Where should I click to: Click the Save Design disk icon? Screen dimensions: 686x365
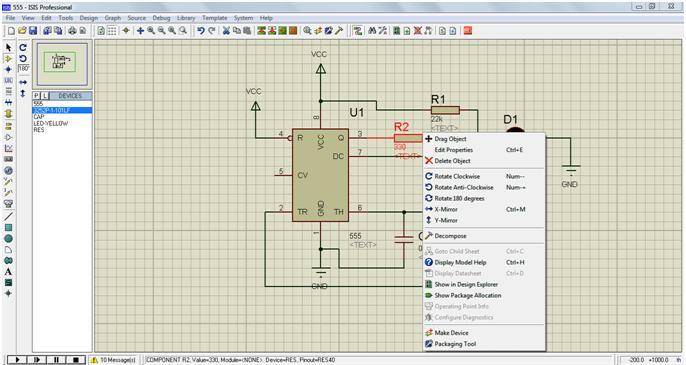33,31
